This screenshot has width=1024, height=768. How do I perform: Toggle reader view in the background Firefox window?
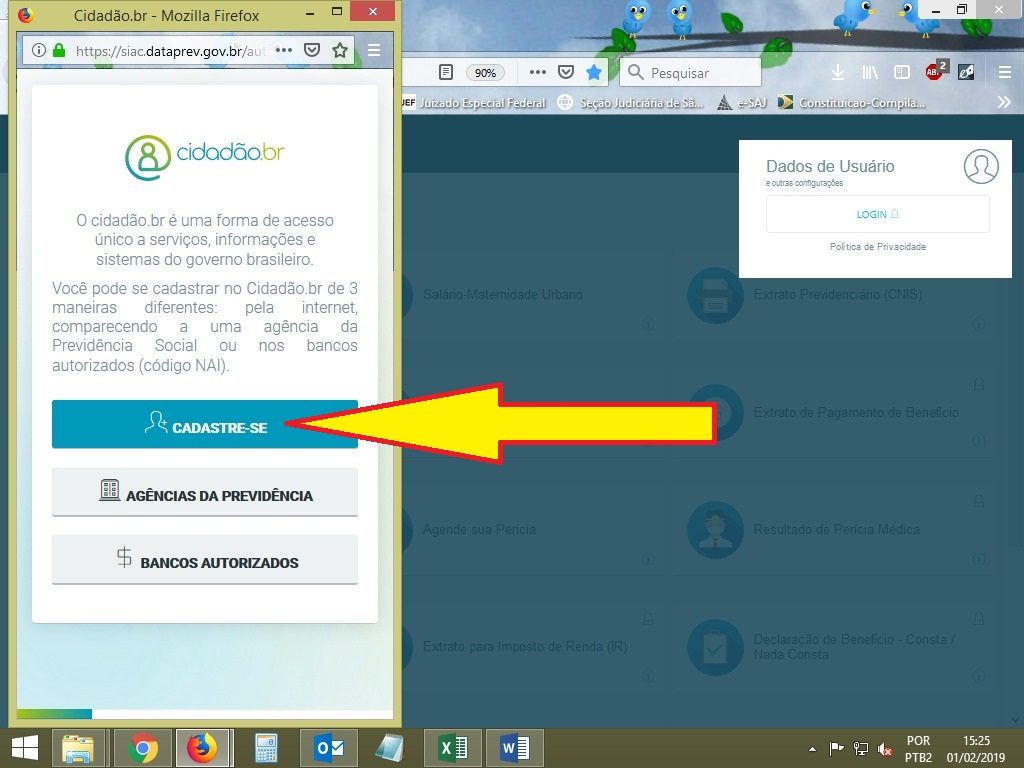click(x=446, y=72)
